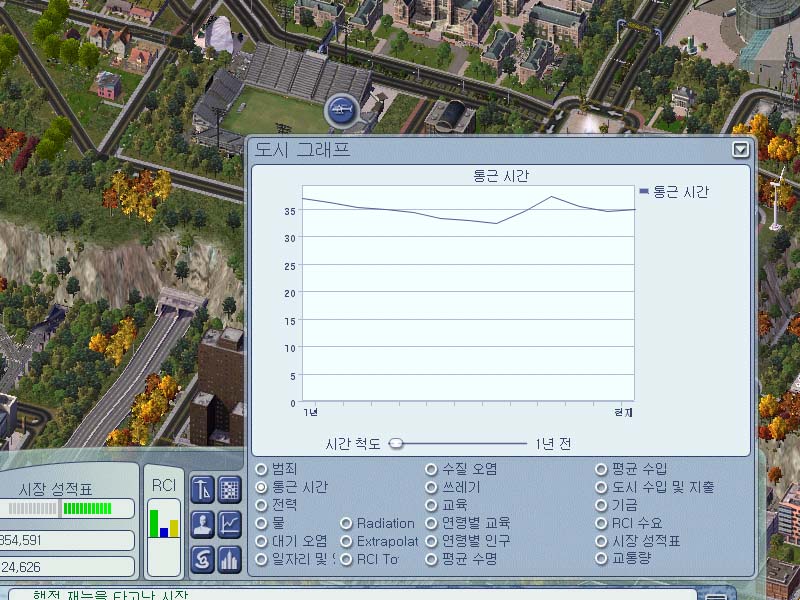Click the 도시 그래프 panel title
The height and width of the screenshot is (600, 800).
pos(302,149)
